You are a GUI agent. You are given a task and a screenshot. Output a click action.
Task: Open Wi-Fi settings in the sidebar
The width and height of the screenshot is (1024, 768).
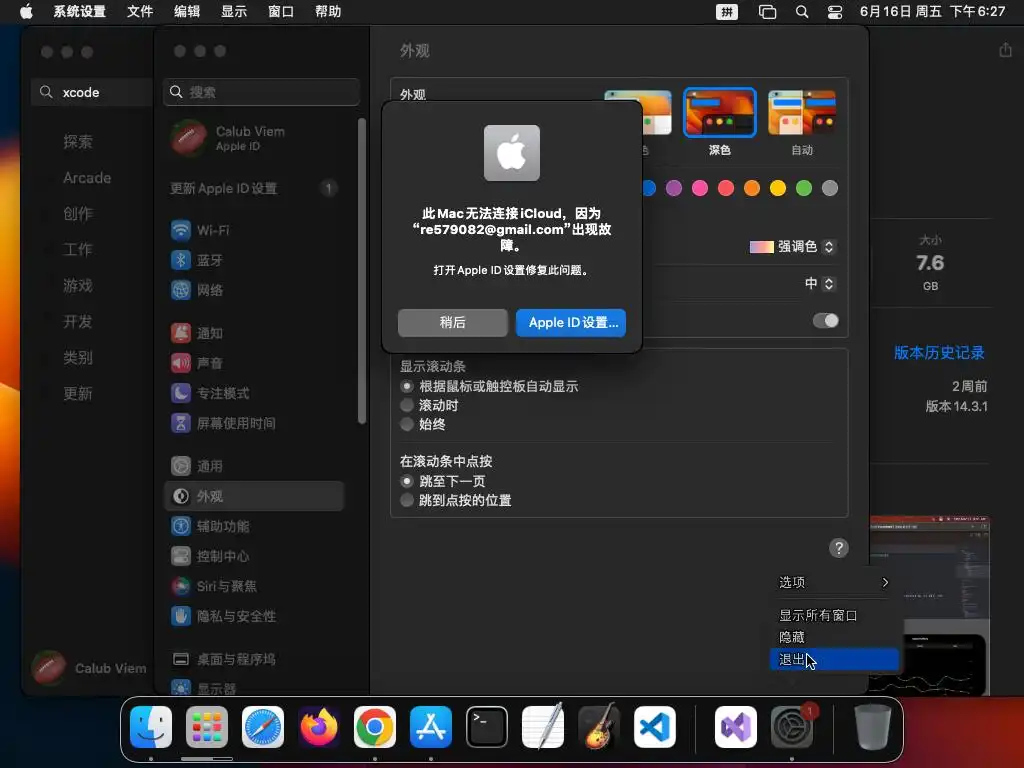(x=253, y=230)
